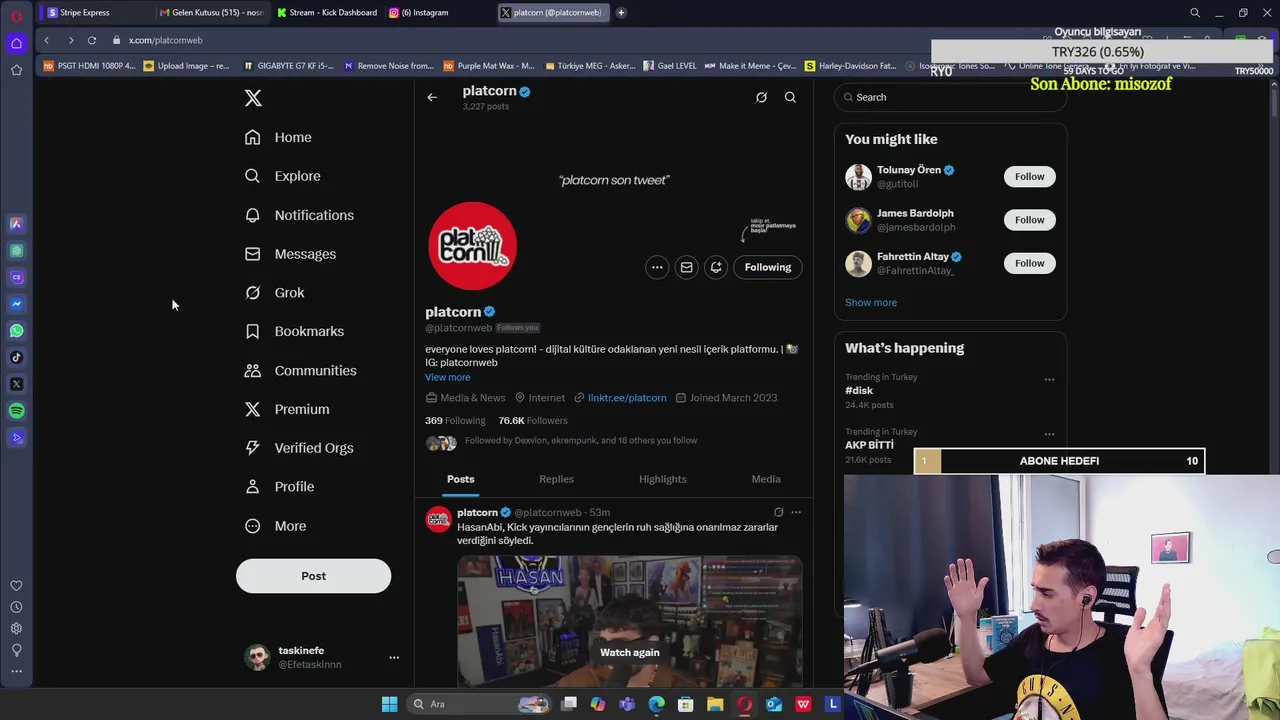This screenshot has height=720, width=1280.
Task: Switch to the Posts tab
Action: click(x=460, y=479)
